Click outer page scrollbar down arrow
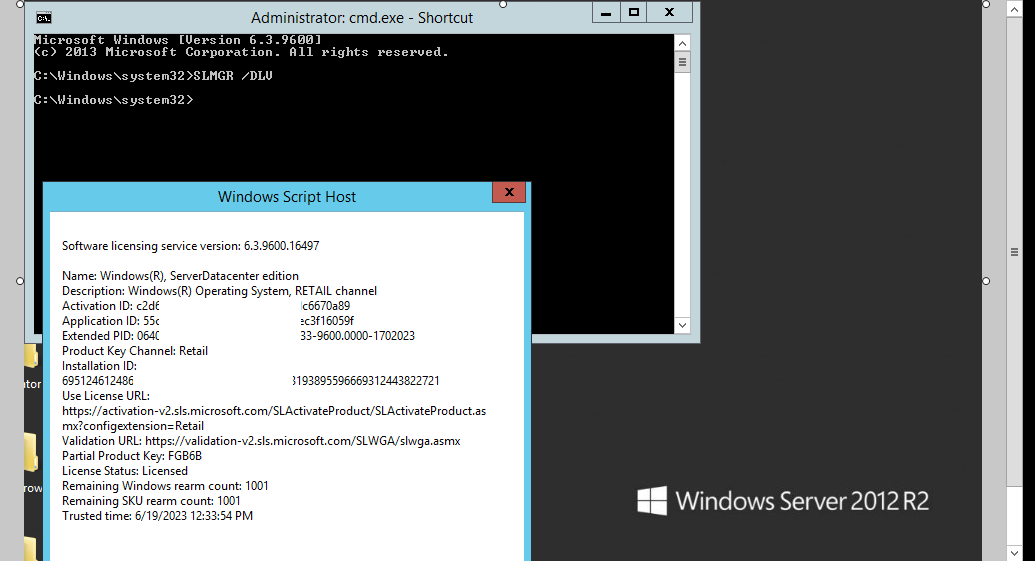The width and height of the screenshot is (1035, 561). point(1015,552)
